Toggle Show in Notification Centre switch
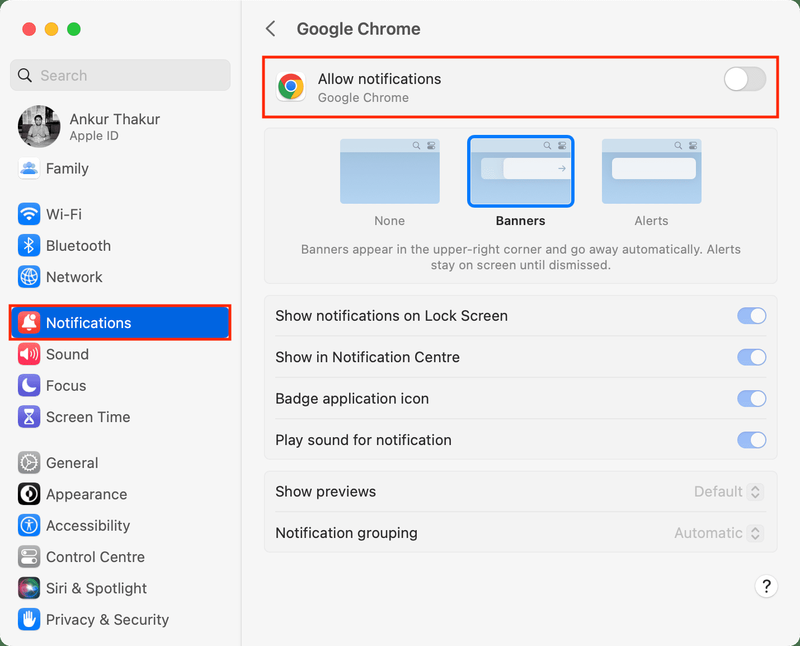Image resolution: width=800 pixels, height=646 pixels. coord(752,357)
